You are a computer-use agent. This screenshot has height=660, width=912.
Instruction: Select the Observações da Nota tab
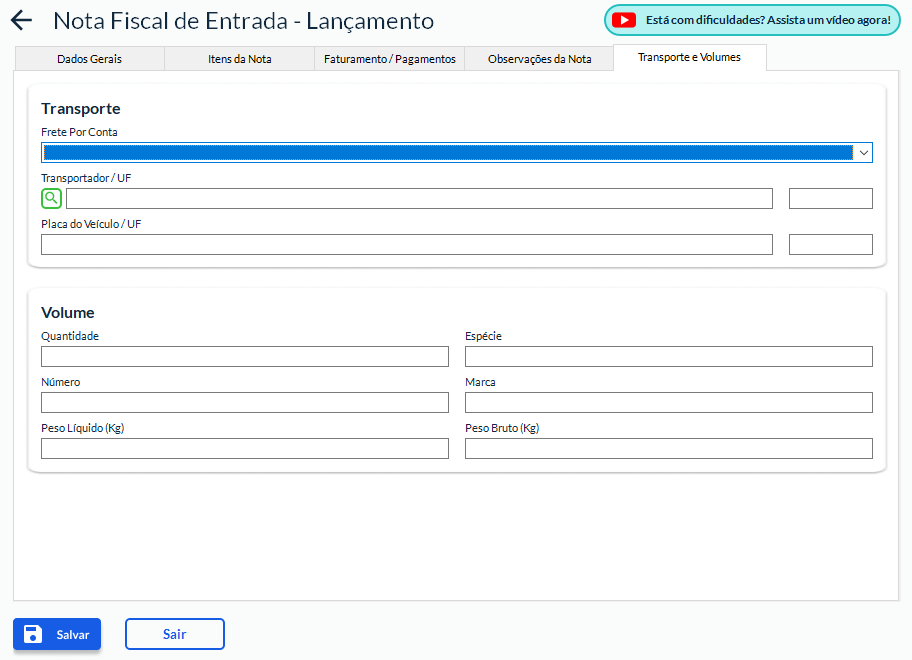click(539, 59)
